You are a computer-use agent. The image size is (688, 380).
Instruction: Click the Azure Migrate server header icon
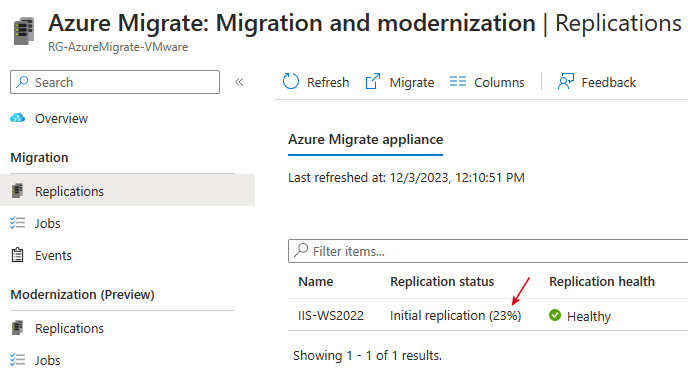click(x=24, y=31)
